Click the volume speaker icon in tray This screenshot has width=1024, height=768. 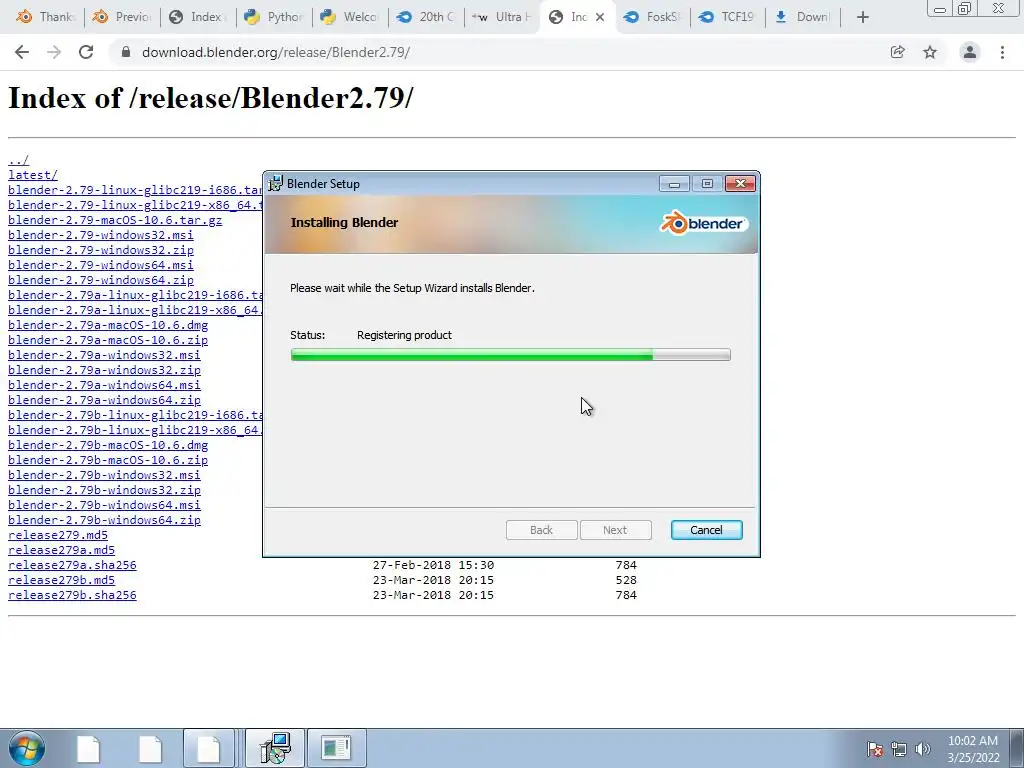point(922,749)
